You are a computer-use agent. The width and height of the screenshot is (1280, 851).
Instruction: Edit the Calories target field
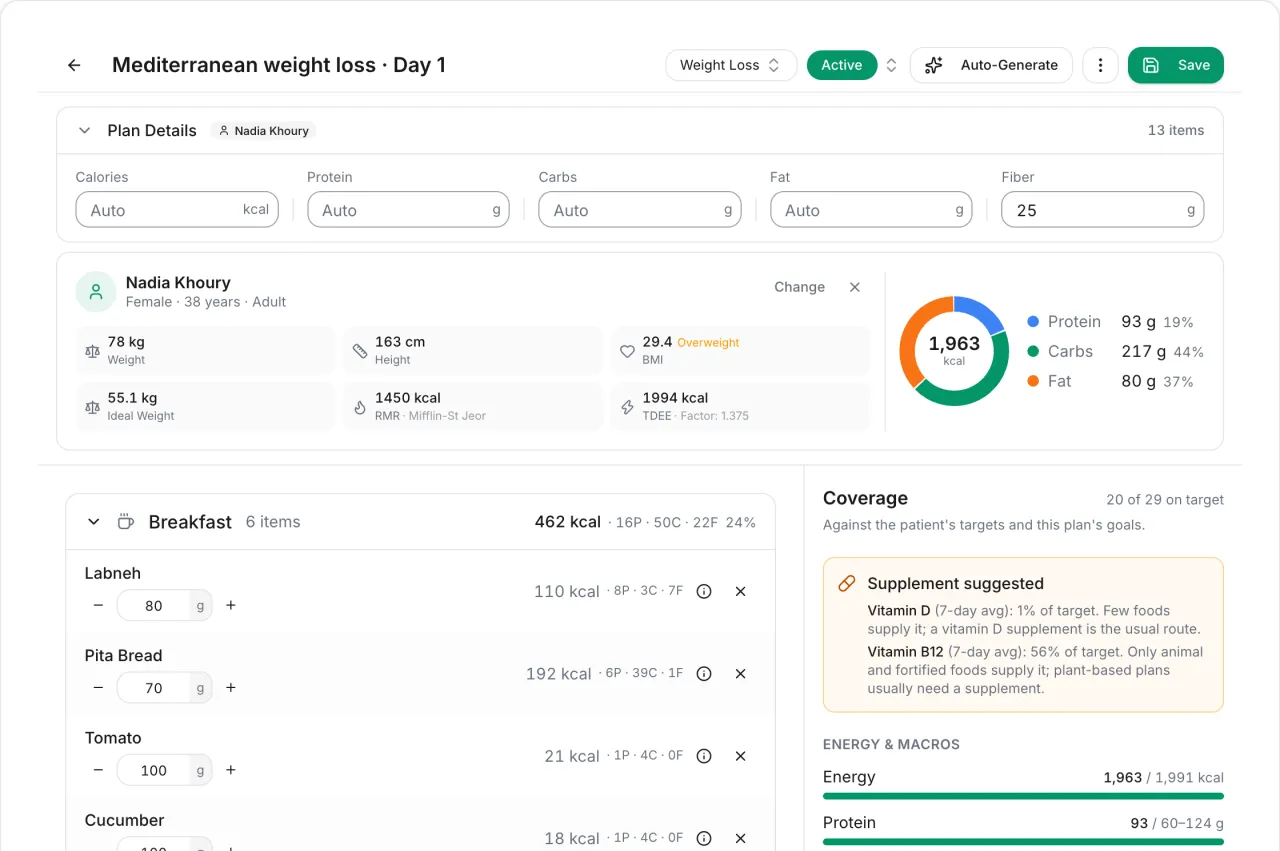[x=177, y=210]
